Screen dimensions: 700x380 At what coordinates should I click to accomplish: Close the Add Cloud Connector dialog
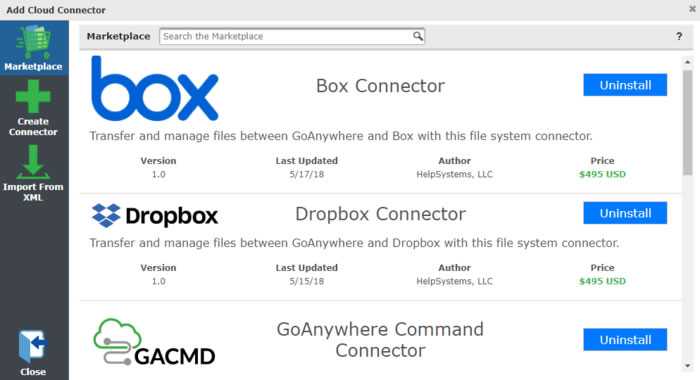pos(692,9)
